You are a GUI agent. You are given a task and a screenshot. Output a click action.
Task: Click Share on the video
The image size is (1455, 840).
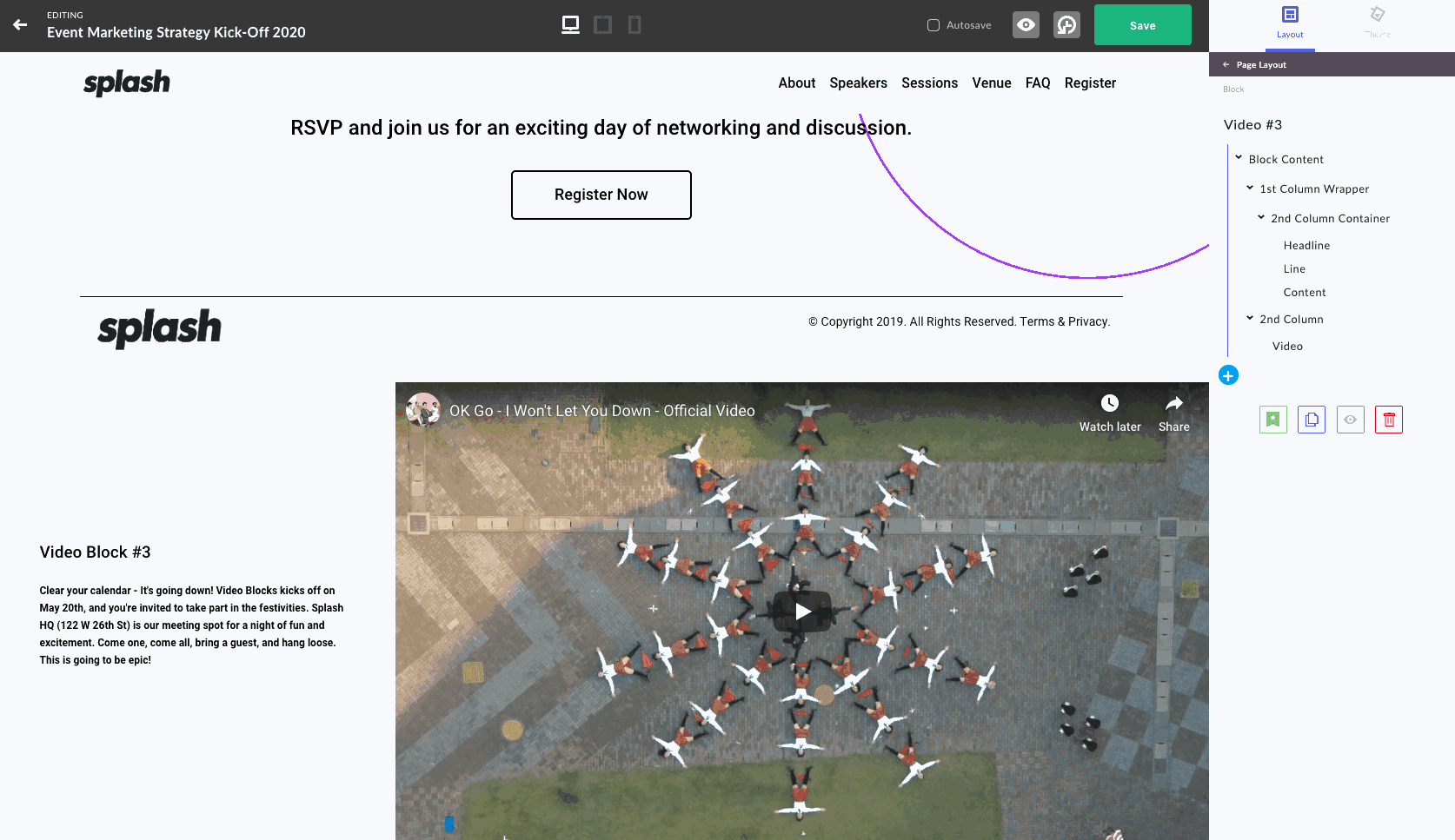pos(1173,413)
